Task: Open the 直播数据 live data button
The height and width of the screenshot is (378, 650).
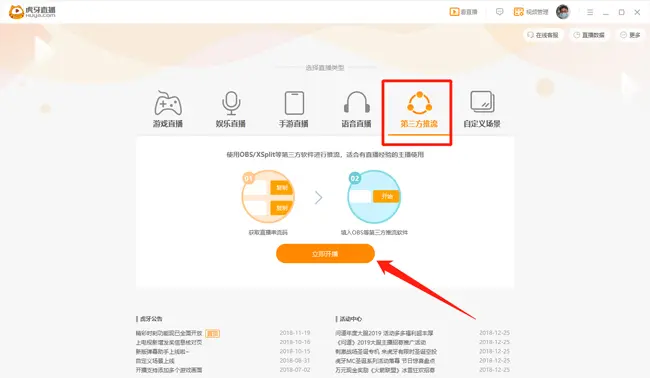Action: [x=589, y=35]
